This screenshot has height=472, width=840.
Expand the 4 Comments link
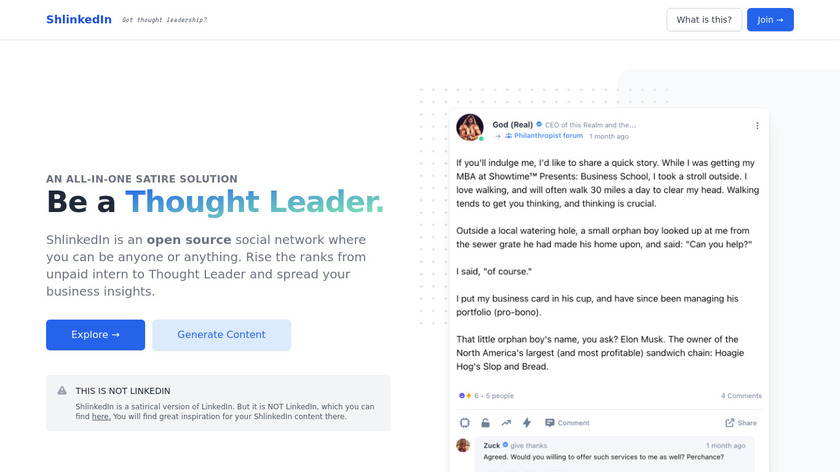741,396
